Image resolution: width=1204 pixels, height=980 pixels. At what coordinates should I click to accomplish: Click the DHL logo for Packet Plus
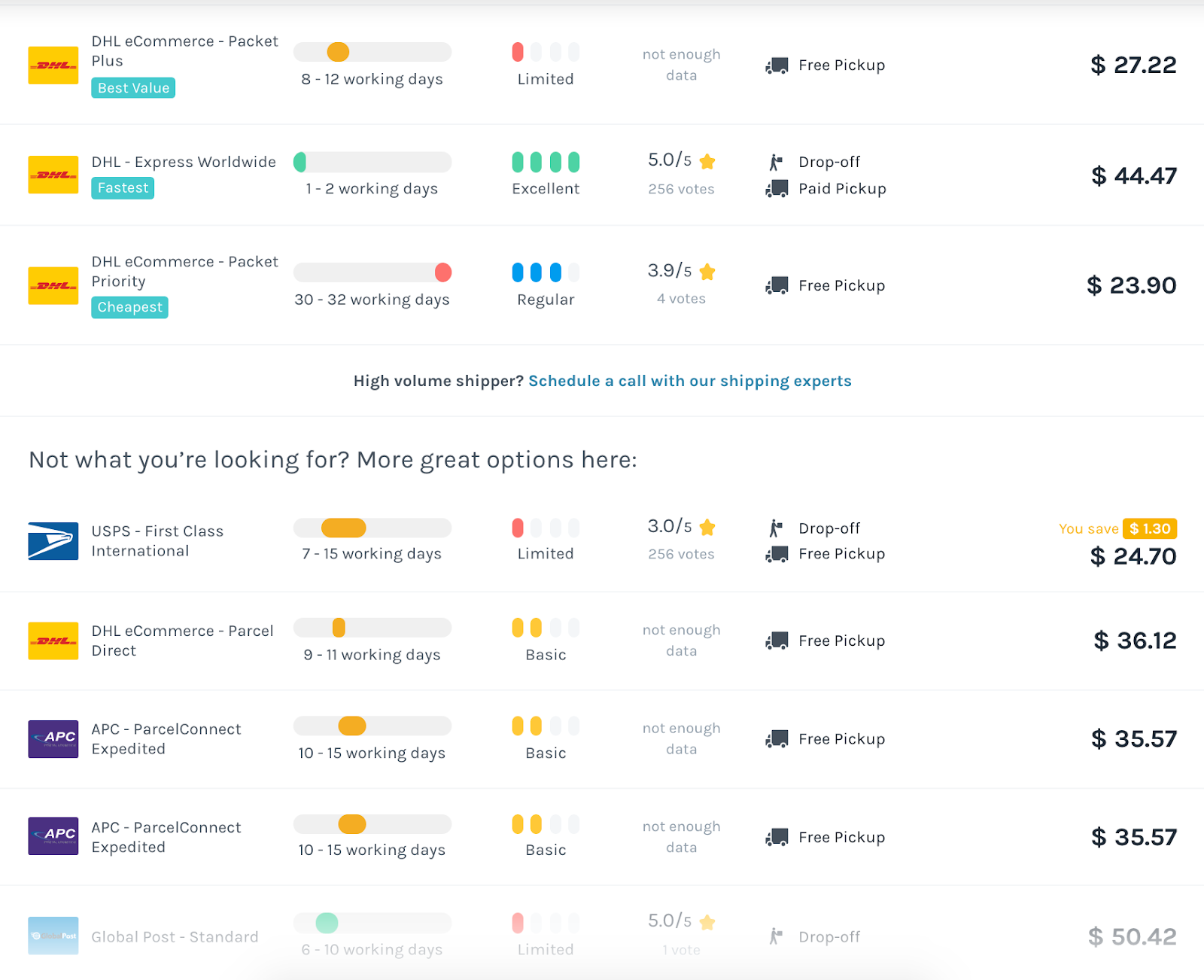pyautogui.click(x=53, y=65)
